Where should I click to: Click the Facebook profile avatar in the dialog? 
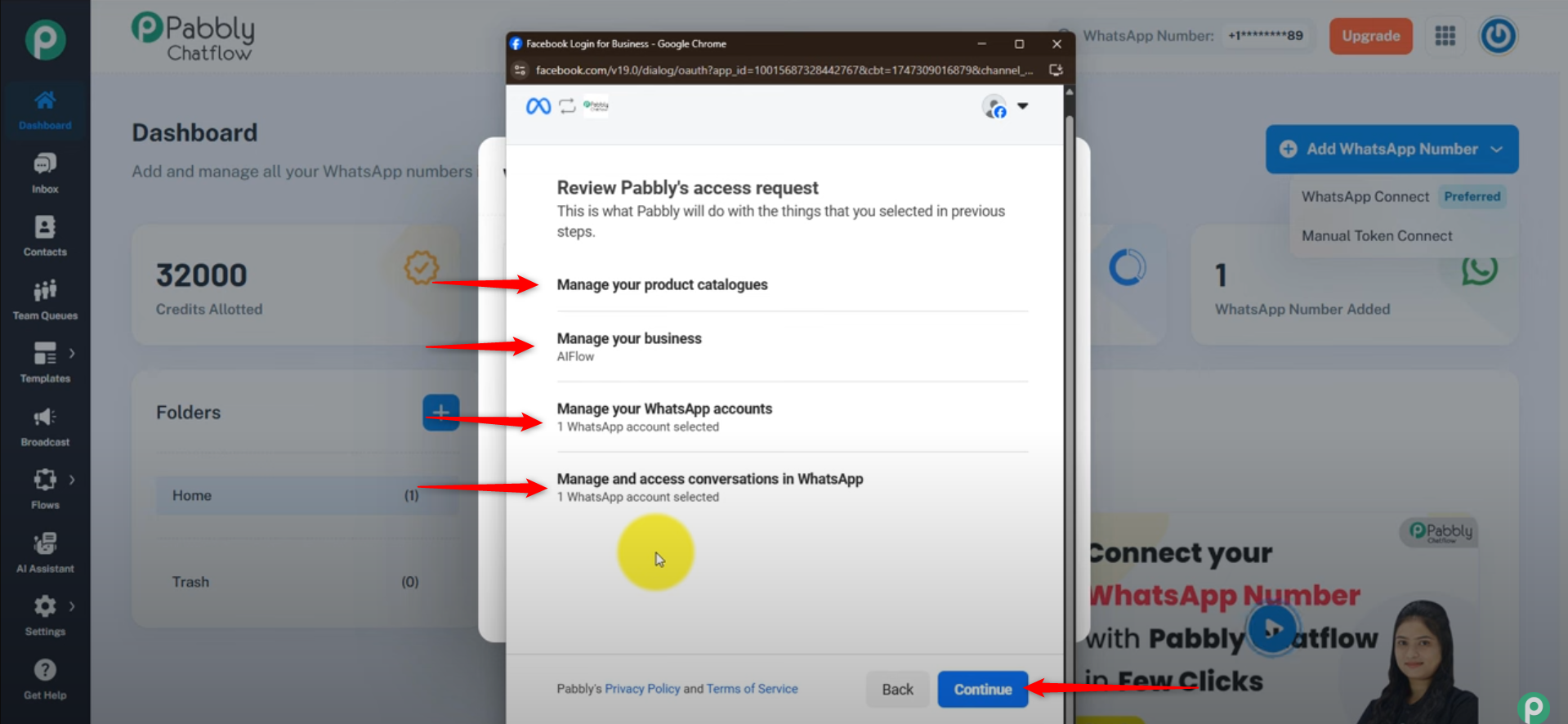994,106
